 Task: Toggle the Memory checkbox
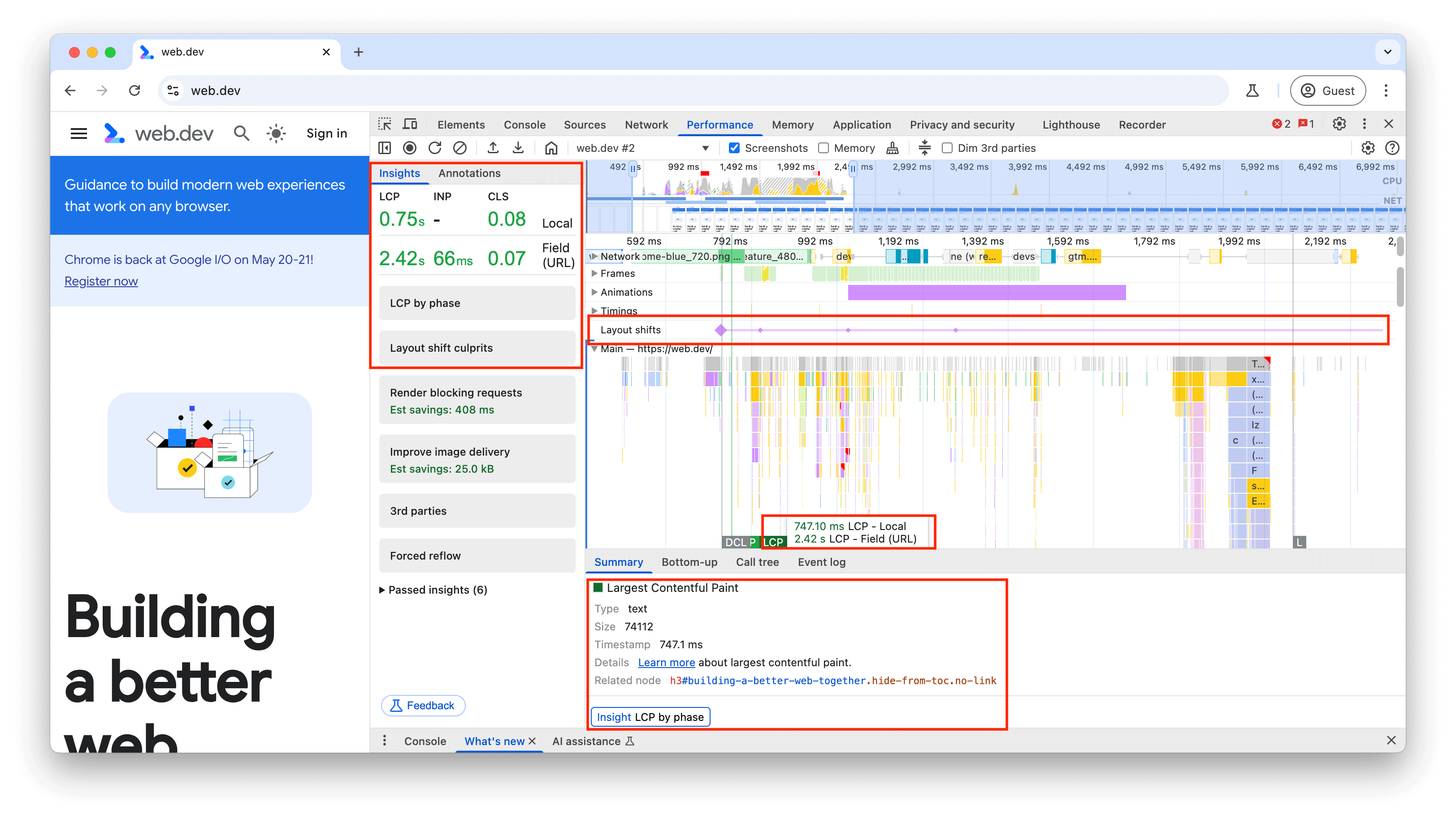[822, 148]
